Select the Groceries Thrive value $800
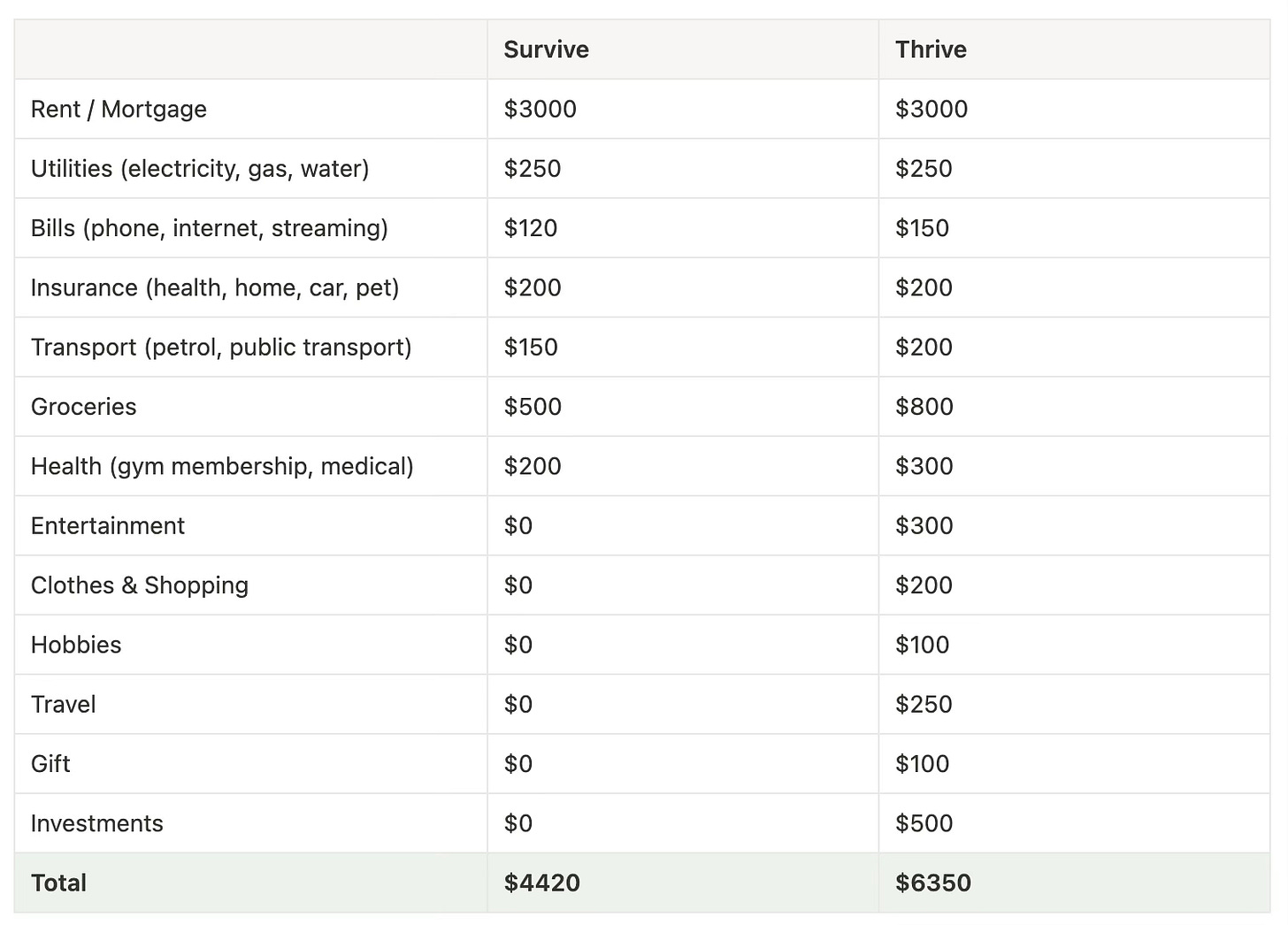Viewport: 1288px width, 925px height. [924, 407]
